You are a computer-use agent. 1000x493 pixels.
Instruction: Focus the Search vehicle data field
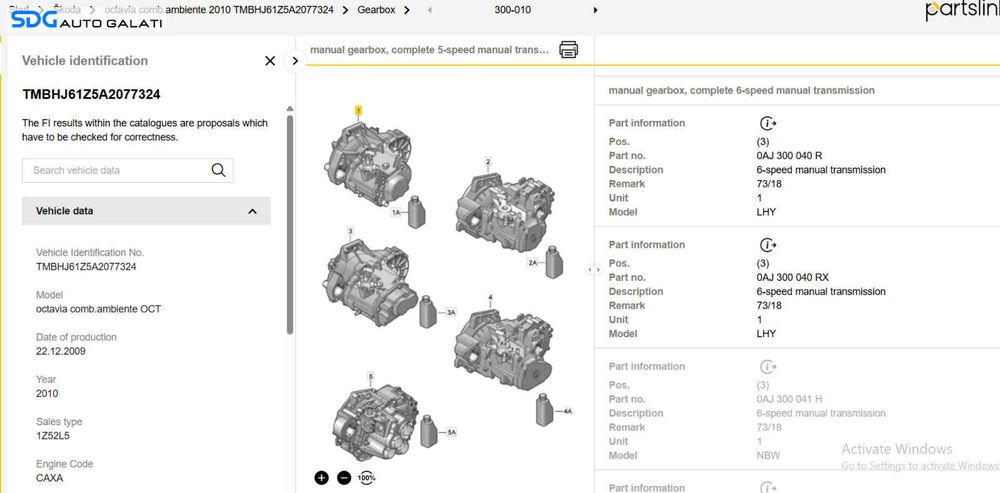(x=128, y=170)
